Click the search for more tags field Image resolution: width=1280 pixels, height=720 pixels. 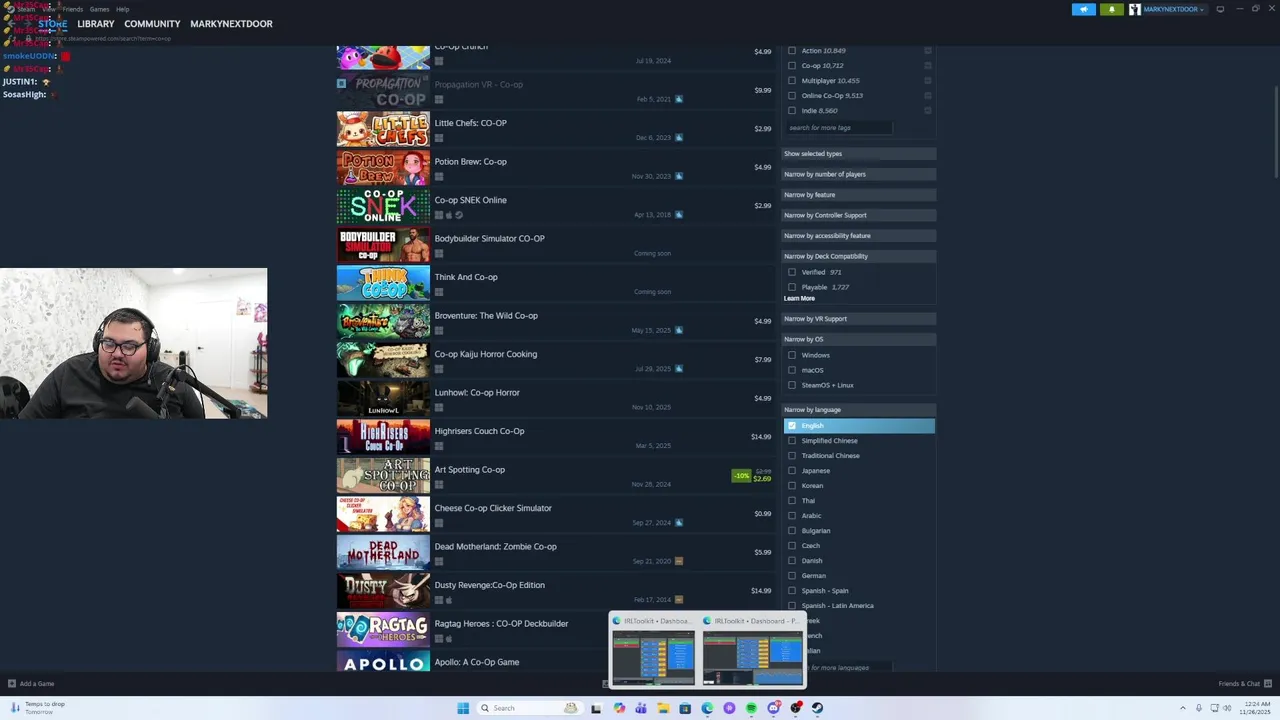(x=838, y=128)
